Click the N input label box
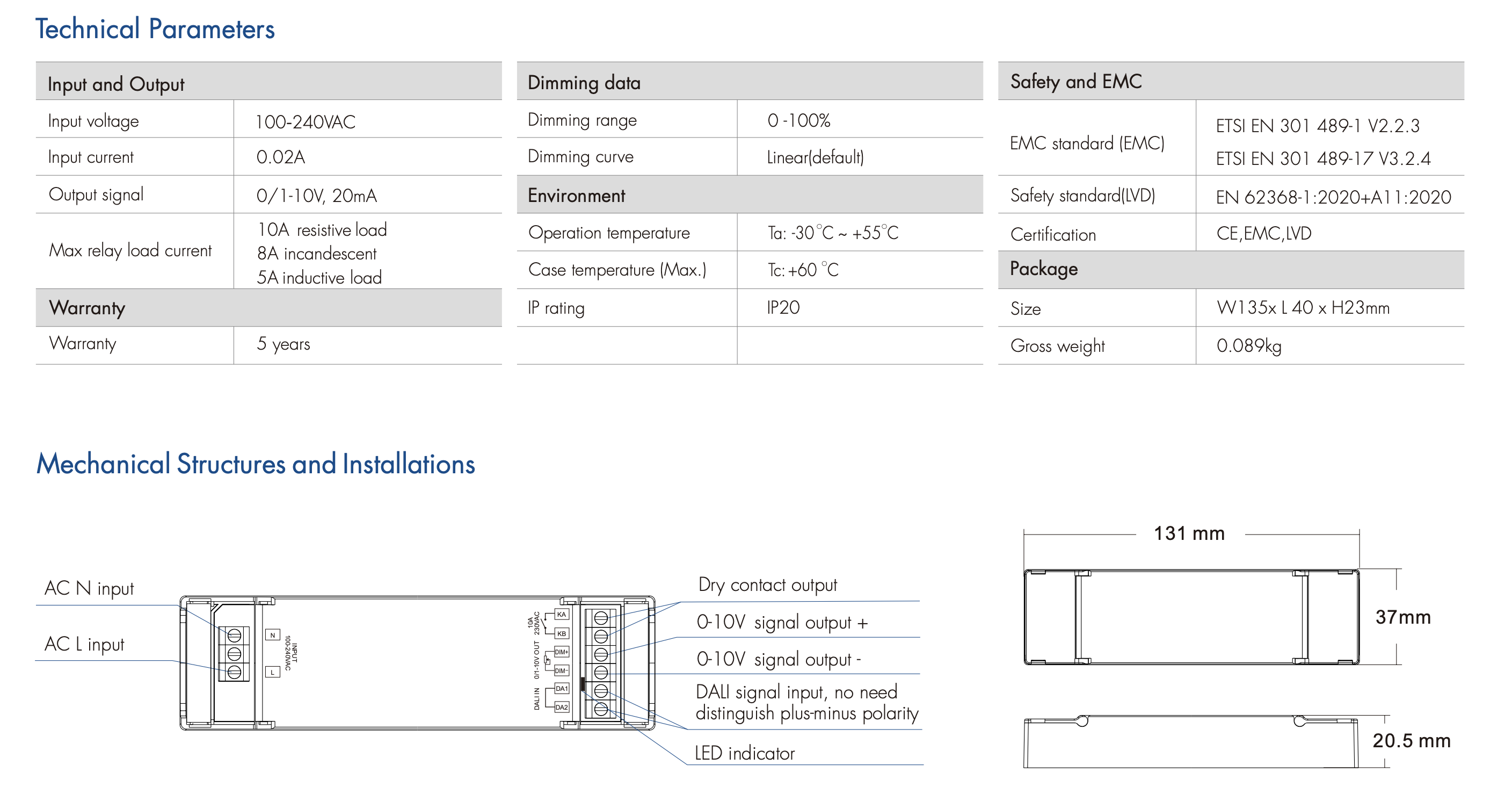The width and height of the screenshot is (1512, 794). [272, 635]
